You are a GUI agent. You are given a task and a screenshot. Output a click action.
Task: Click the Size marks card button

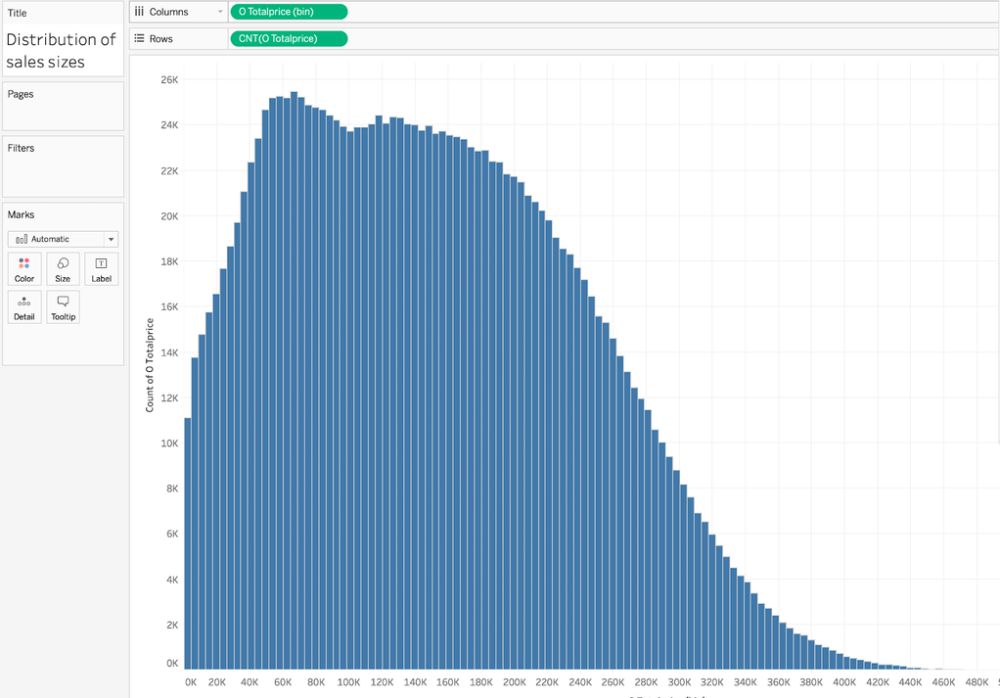(62, 269)
